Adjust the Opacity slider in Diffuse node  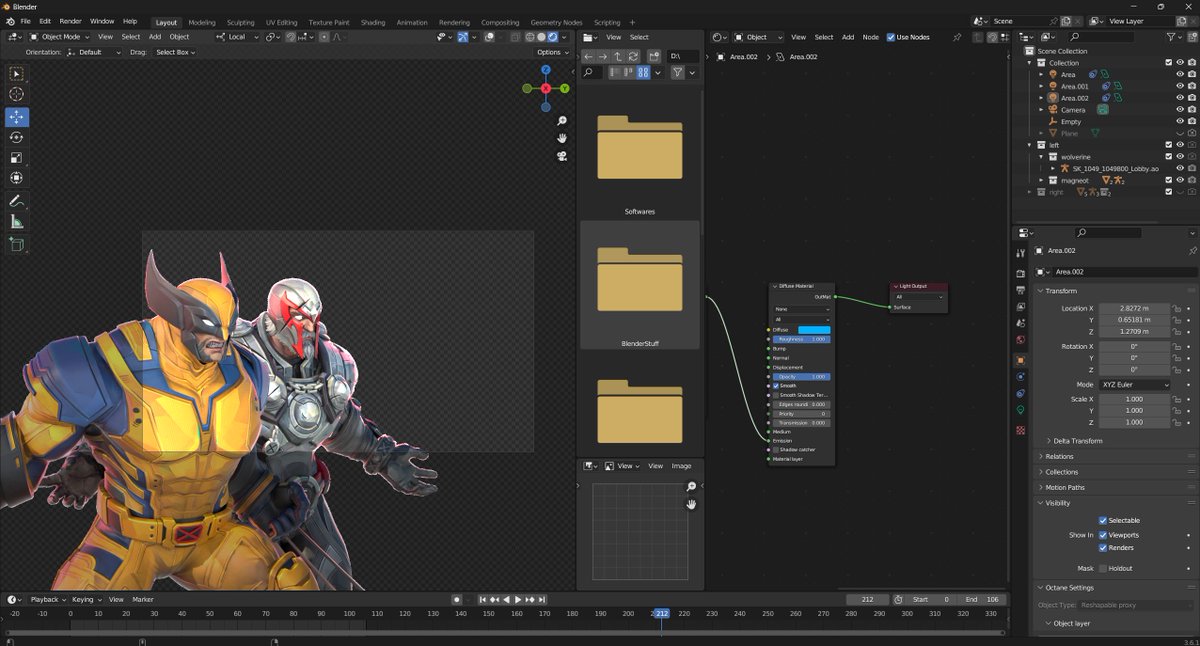click(x=802, y=376)
